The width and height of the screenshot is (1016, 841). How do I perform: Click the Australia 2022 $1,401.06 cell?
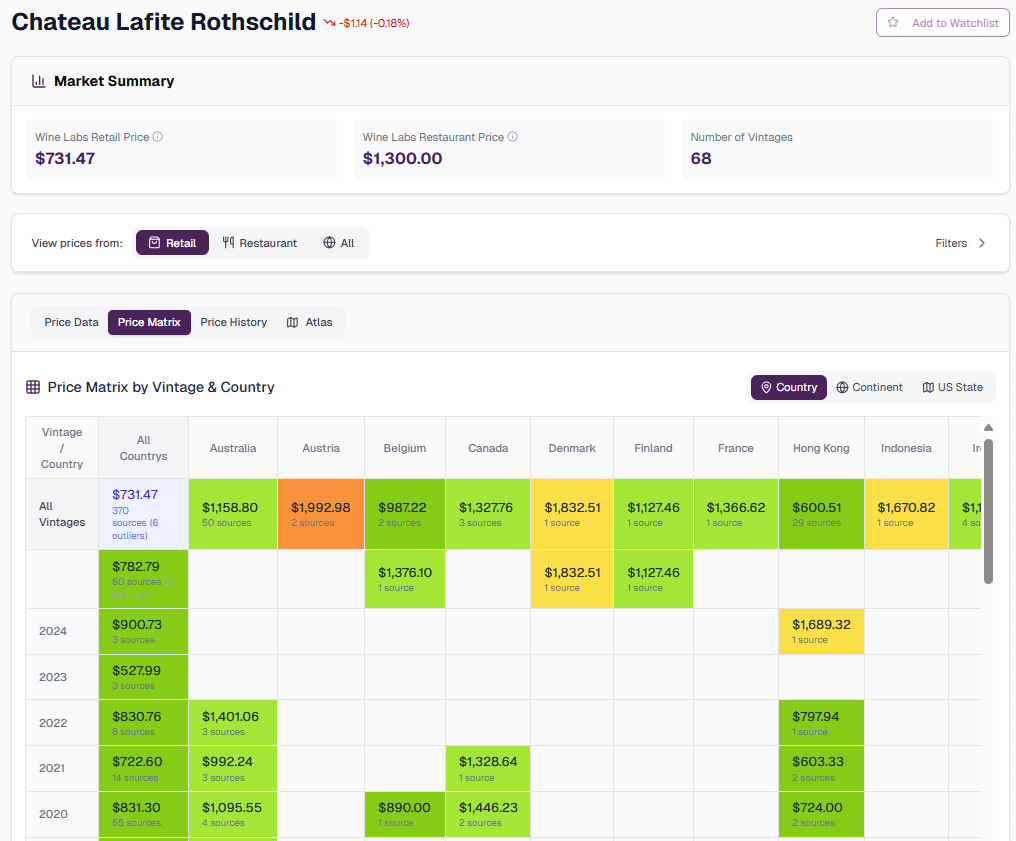[233, 723]
